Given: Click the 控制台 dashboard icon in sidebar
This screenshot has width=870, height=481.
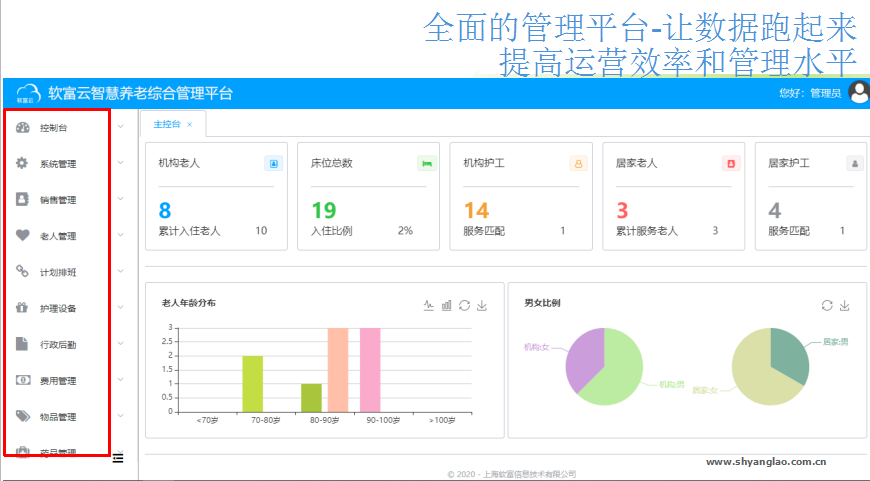Looking at the screenshot, I should pos(23,127).
